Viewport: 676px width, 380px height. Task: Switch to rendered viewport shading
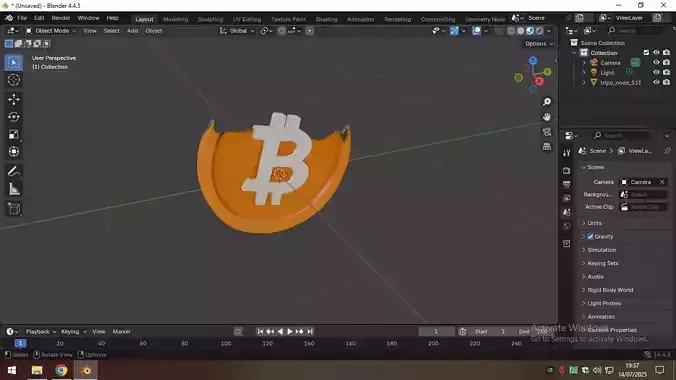pos(540,31)
